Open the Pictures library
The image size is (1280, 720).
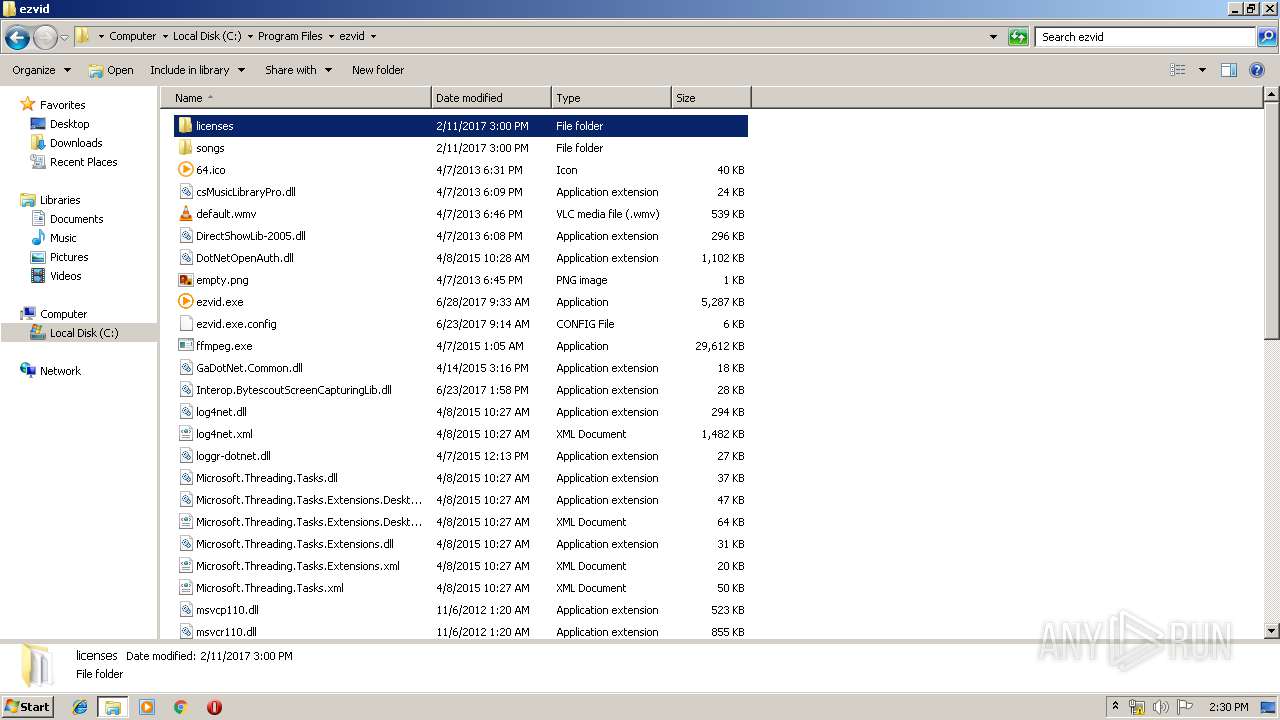pyautogui.click(x=69, y=257)
